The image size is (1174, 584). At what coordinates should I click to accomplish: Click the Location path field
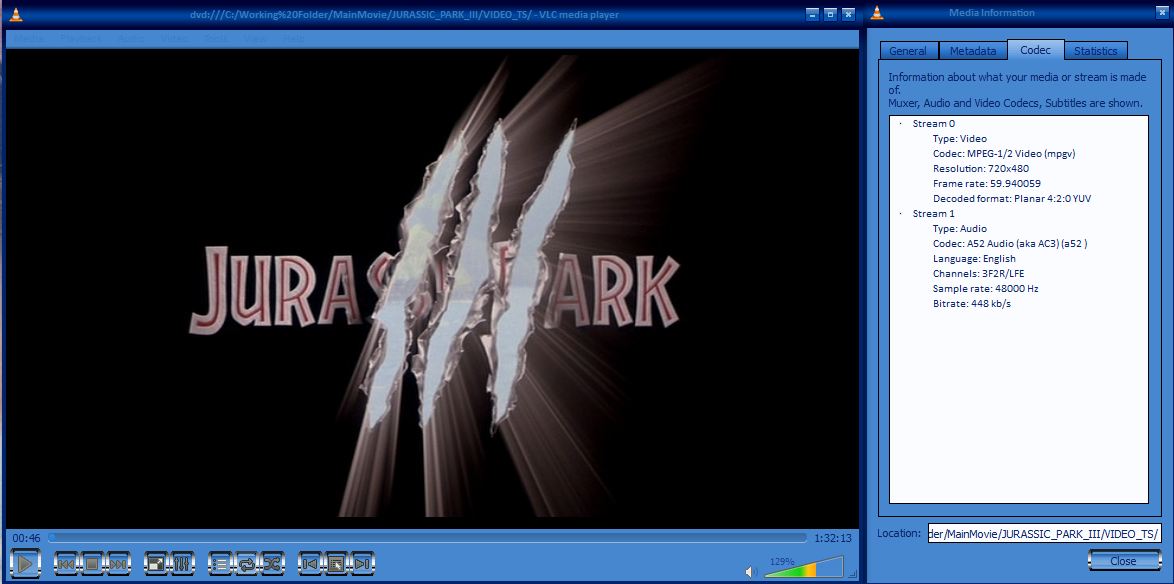point(1044,533)
